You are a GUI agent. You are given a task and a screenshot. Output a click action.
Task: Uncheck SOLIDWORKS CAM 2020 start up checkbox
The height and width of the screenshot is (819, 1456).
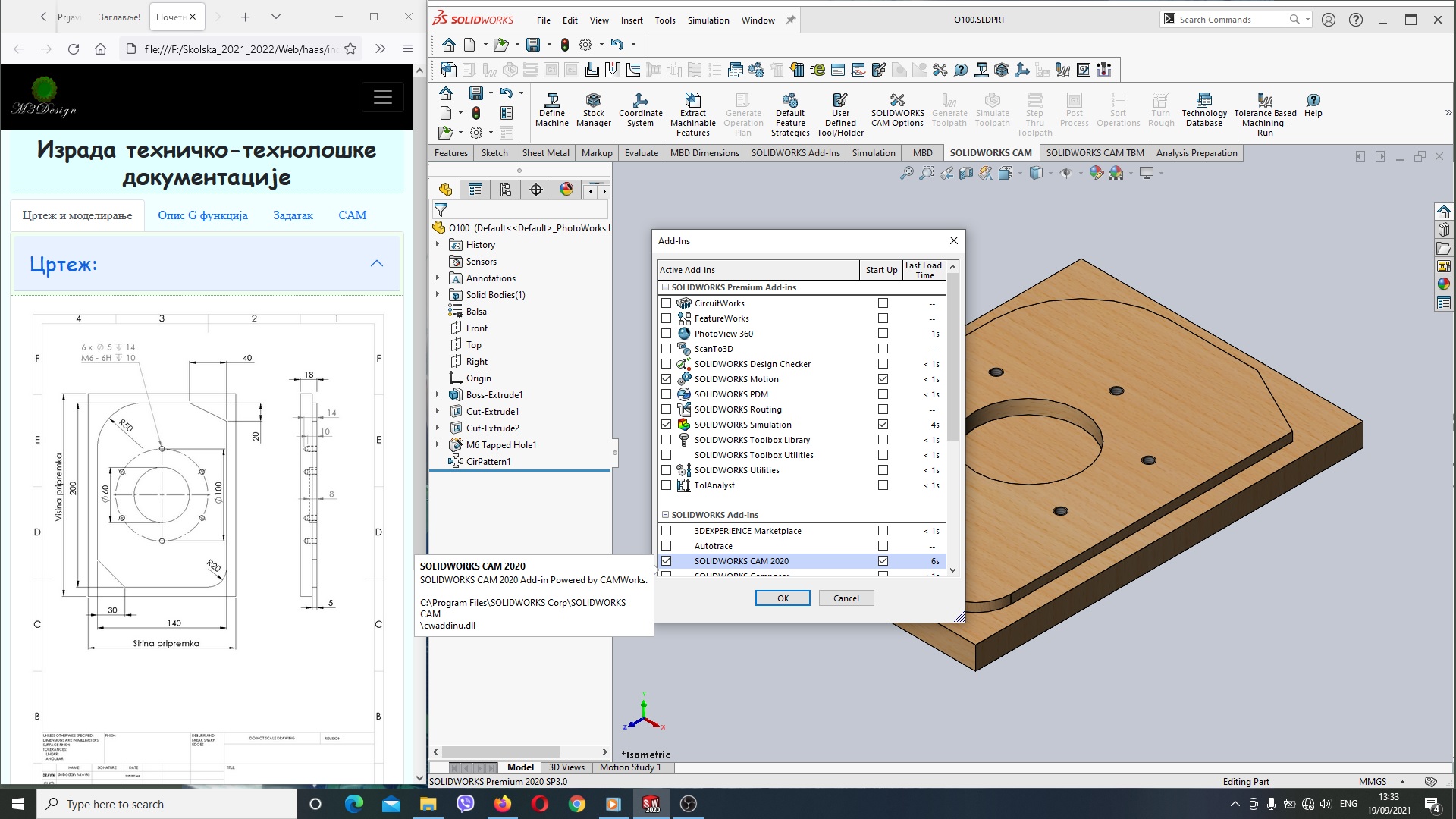[883, 561]
